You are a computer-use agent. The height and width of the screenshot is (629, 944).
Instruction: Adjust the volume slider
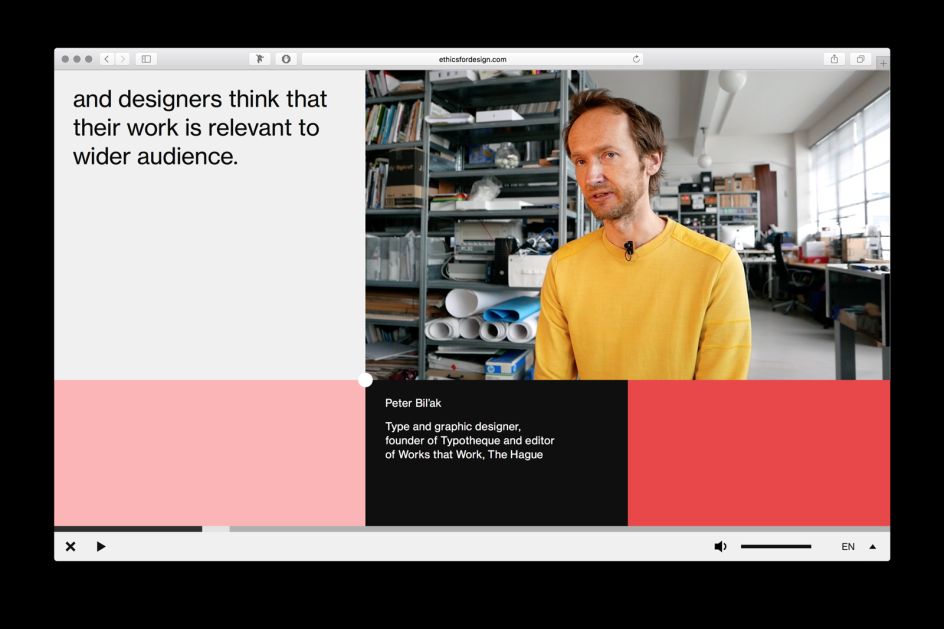pyautogui.click(x=775, y=546)
